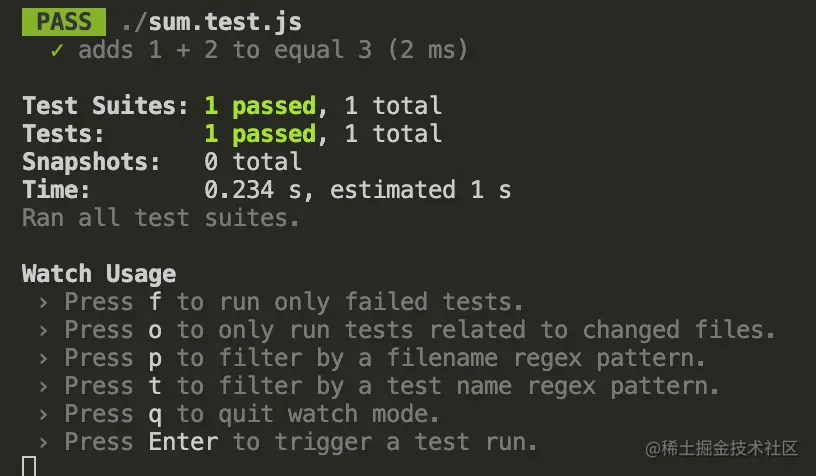Click the "Ran all test suites." line
816x476 pixels.
[x=161, y=217]
